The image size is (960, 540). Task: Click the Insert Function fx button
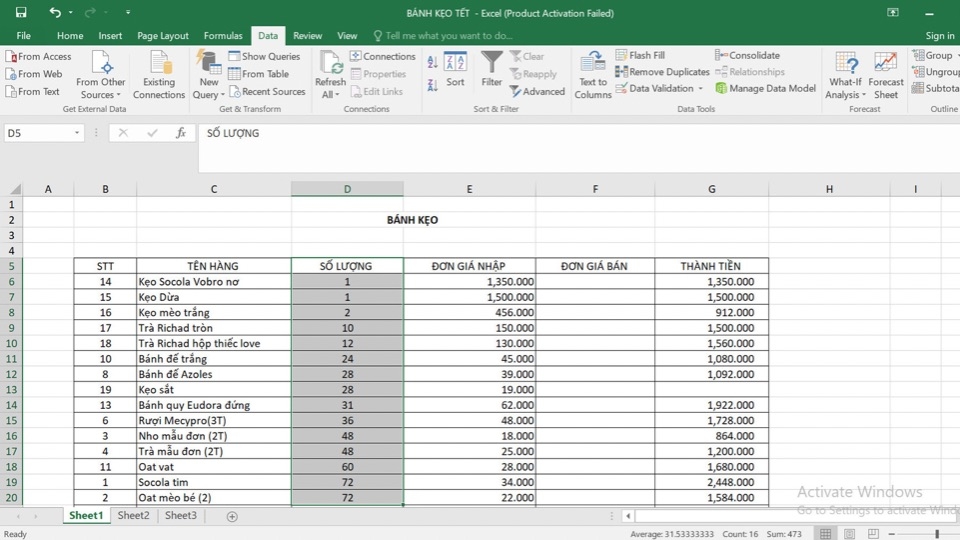click(x=181, y=133)
